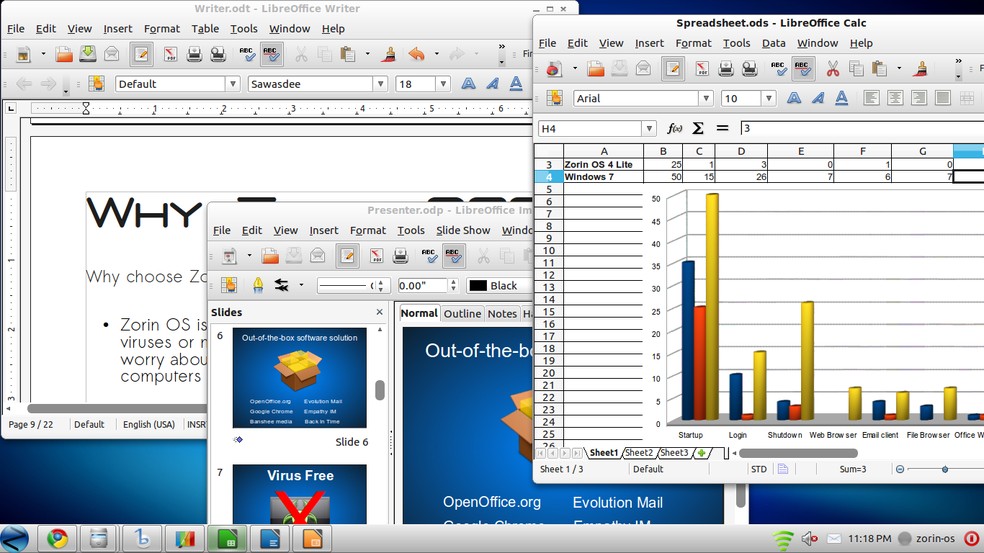Select the Slide 6 thumbnail in Slides panel
Viewport: 984px width, 553px height.
299,378
